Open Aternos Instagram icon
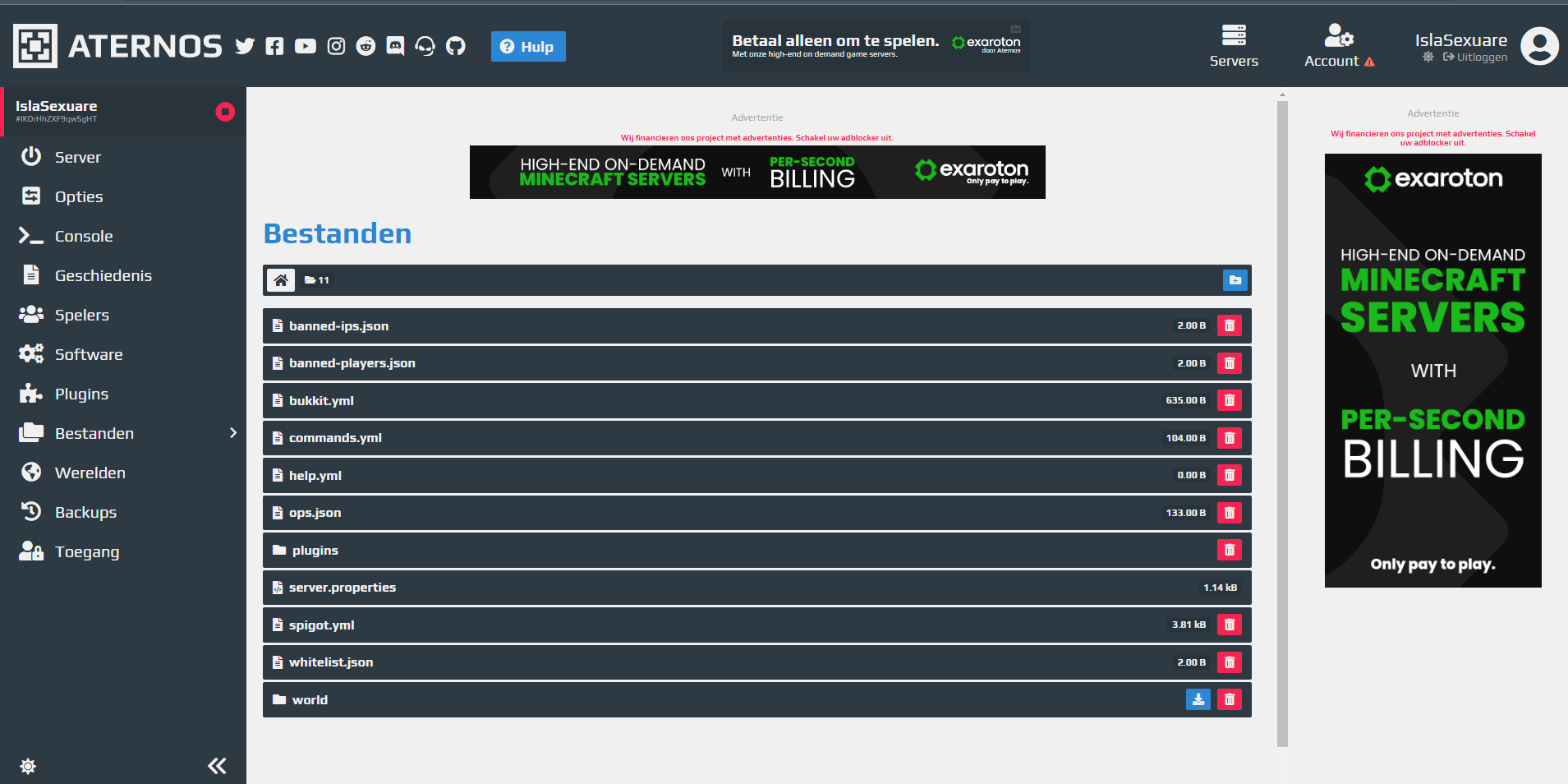The height and width of the screenshot is (784, 1568). click(336, 46)
